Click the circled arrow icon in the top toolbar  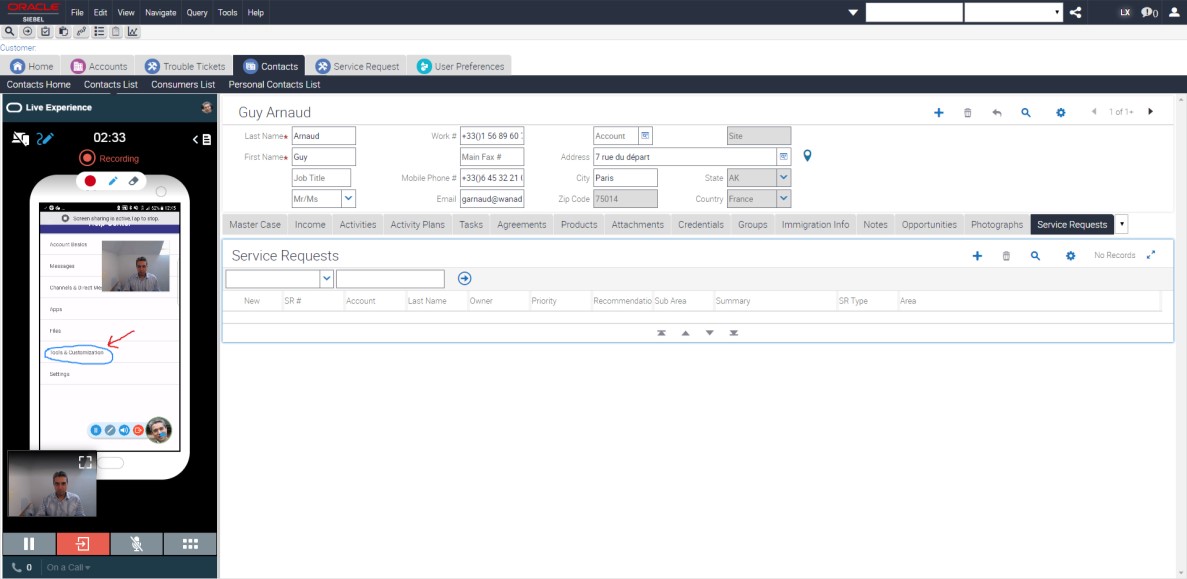27,32
